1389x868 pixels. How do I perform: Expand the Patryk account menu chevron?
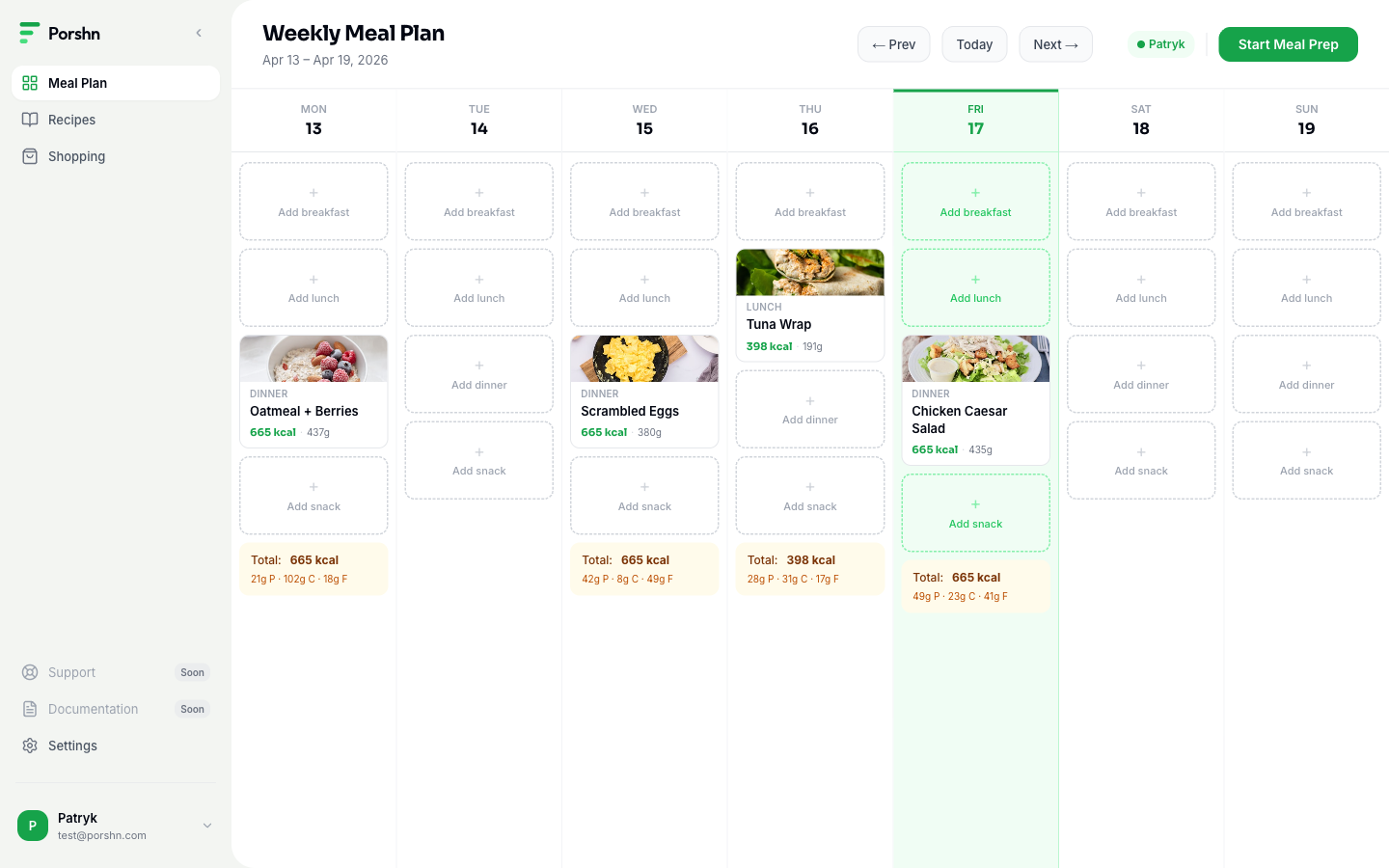click(207, 826)
